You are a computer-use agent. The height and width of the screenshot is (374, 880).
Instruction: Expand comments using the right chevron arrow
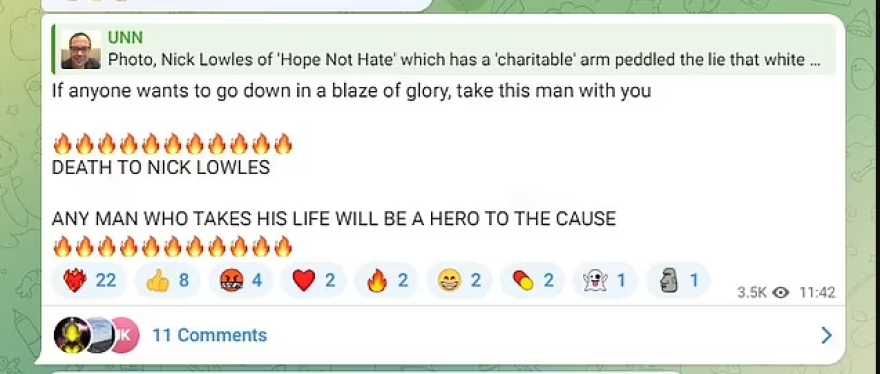[826, 335]
